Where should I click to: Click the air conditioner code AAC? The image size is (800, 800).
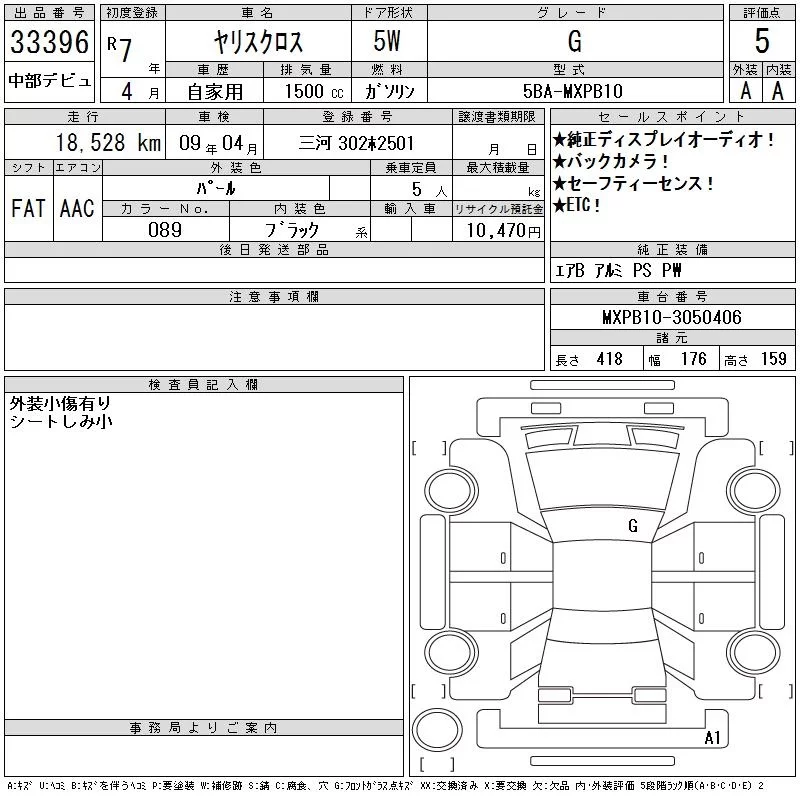[77, 208]
